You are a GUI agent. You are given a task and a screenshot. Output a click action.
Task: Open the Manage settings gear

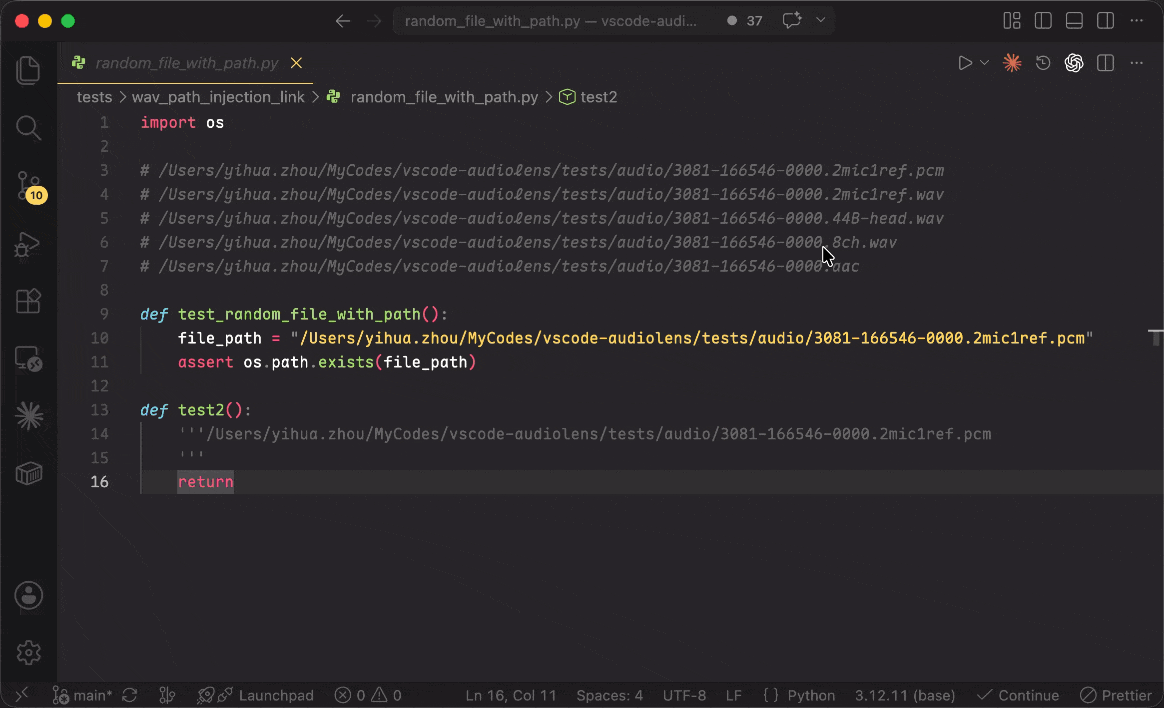tap(29, 652)
